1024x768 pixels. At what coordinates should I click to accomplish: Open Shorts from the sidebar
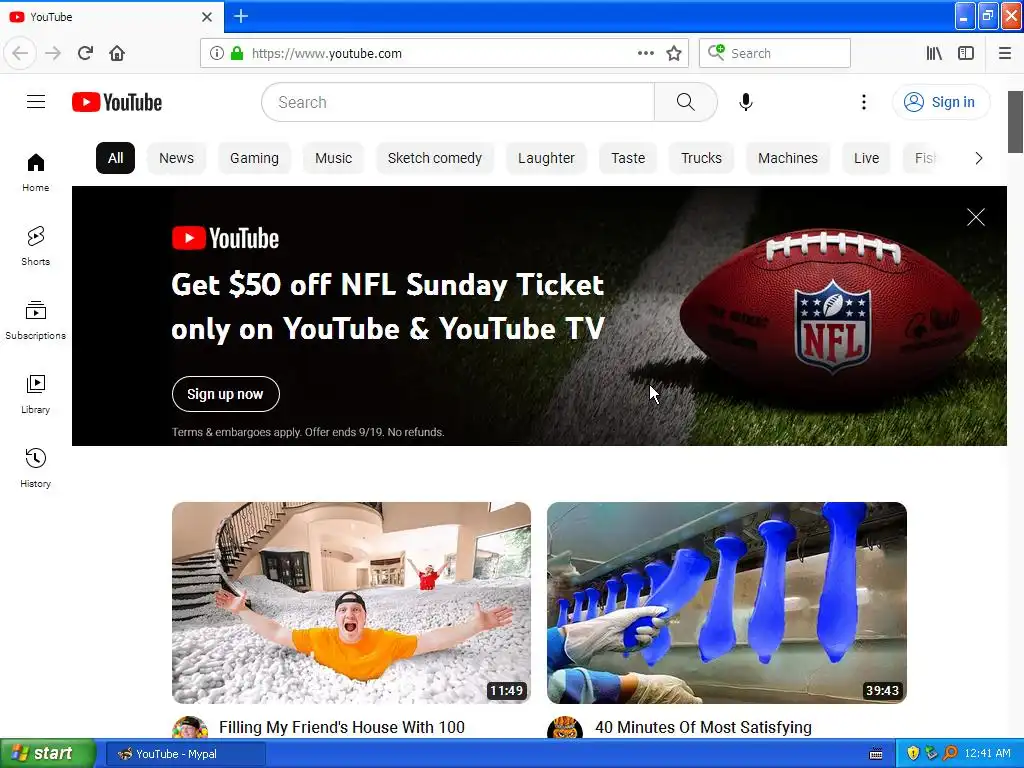(x=36, y=246)
